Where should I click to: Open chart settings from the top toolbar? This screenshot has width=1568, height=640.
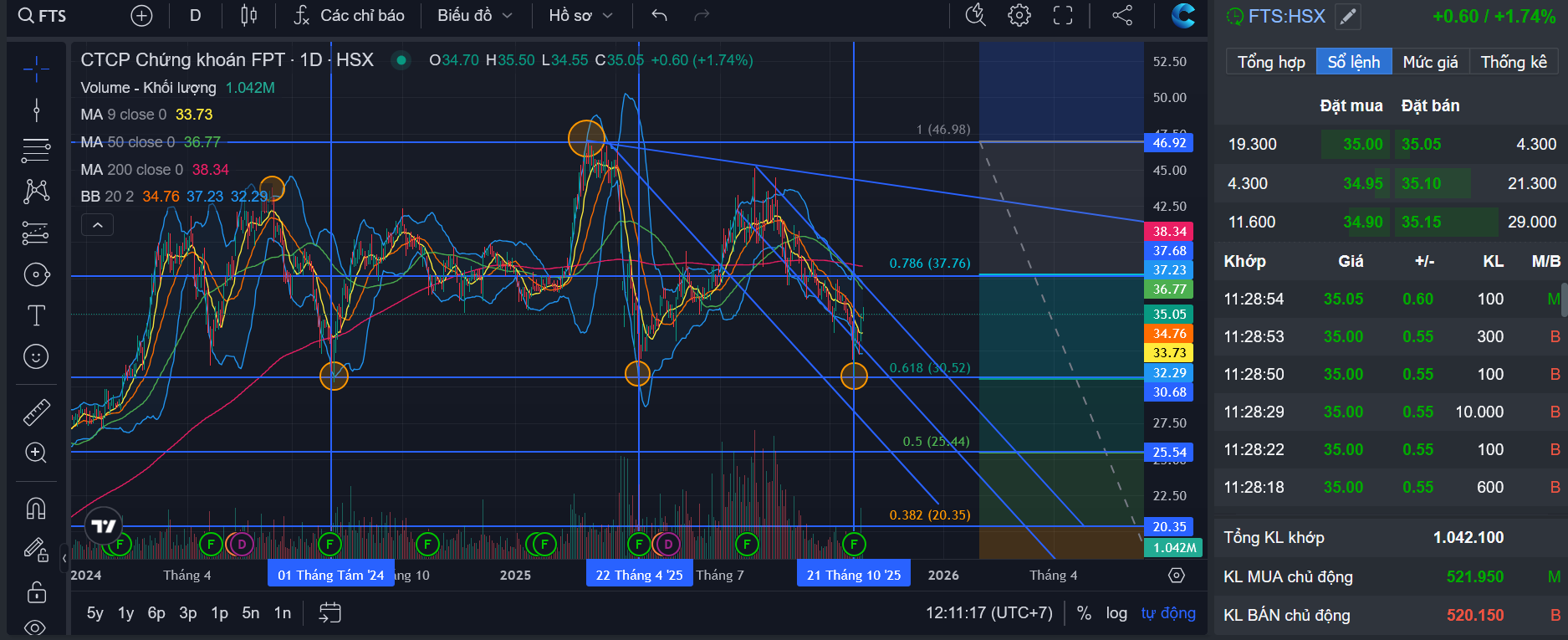pyautogui.click(x=1019, y=16)
